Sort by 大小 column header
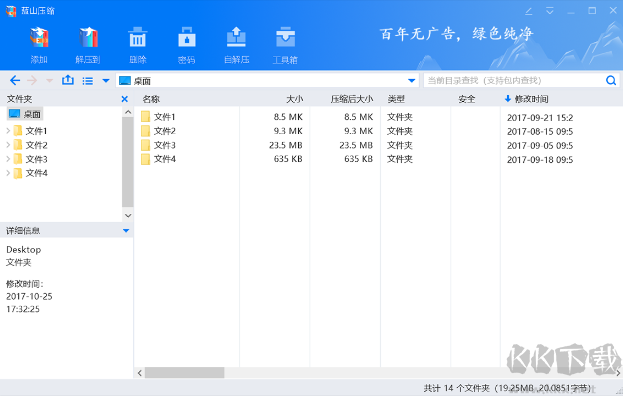623x396 pixels. tap(294, 99)
